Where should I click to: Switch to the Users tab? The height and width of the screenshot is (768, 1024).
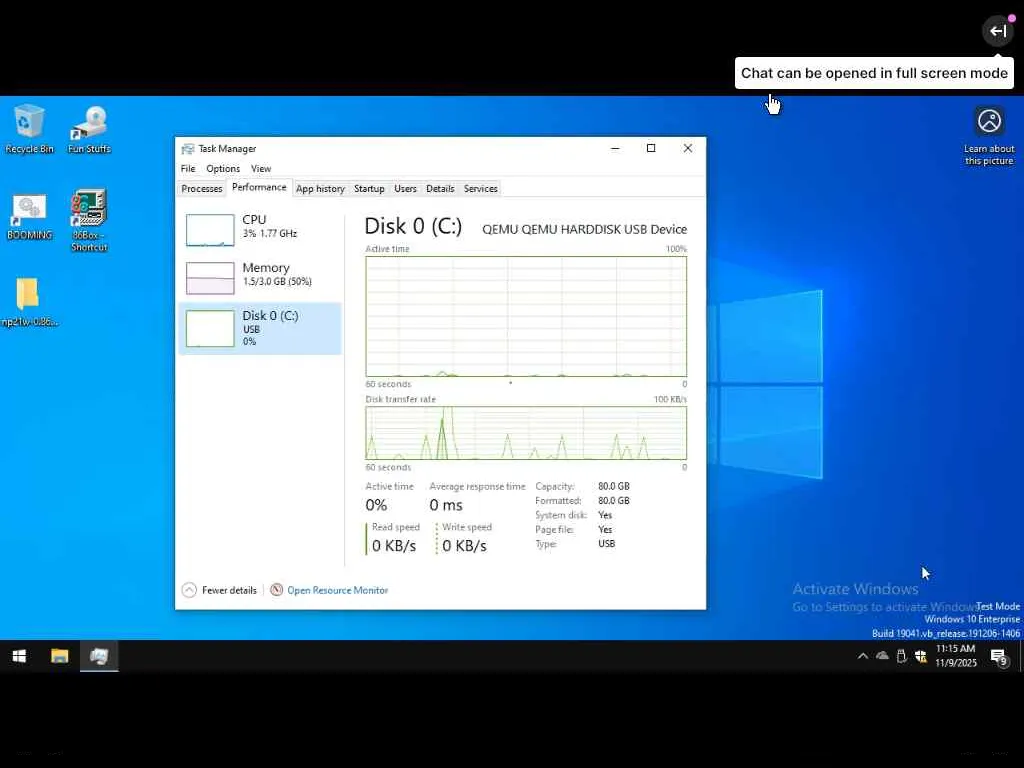(405, 189)
